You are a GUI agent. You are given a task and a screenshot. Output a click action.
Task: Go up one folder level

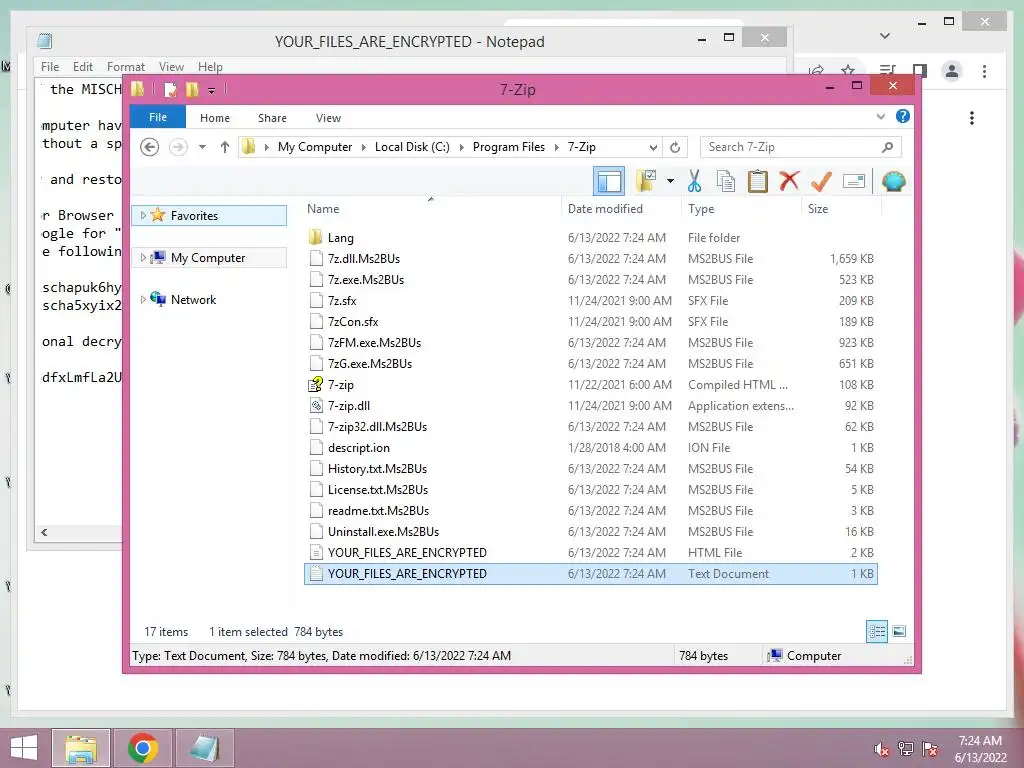coord(225,147)
